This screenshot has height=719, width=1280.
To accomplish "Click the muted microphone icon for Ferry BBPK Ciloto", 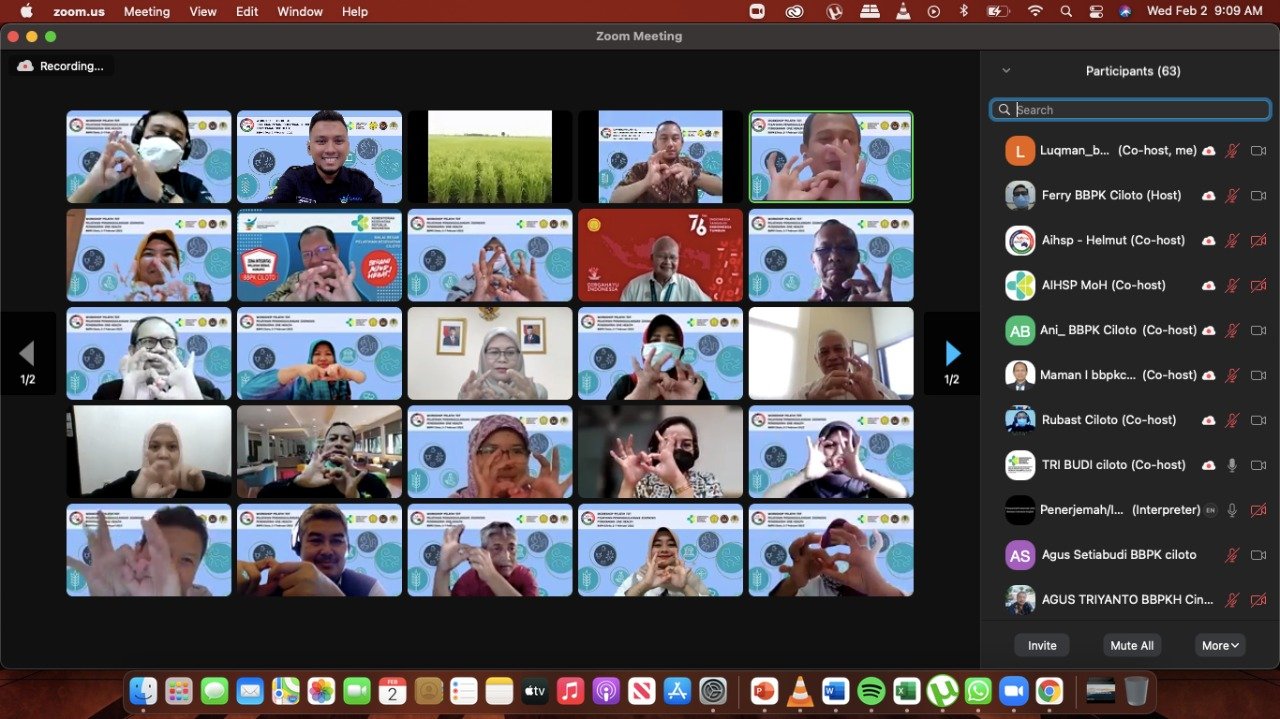I will pos(1232,196).
